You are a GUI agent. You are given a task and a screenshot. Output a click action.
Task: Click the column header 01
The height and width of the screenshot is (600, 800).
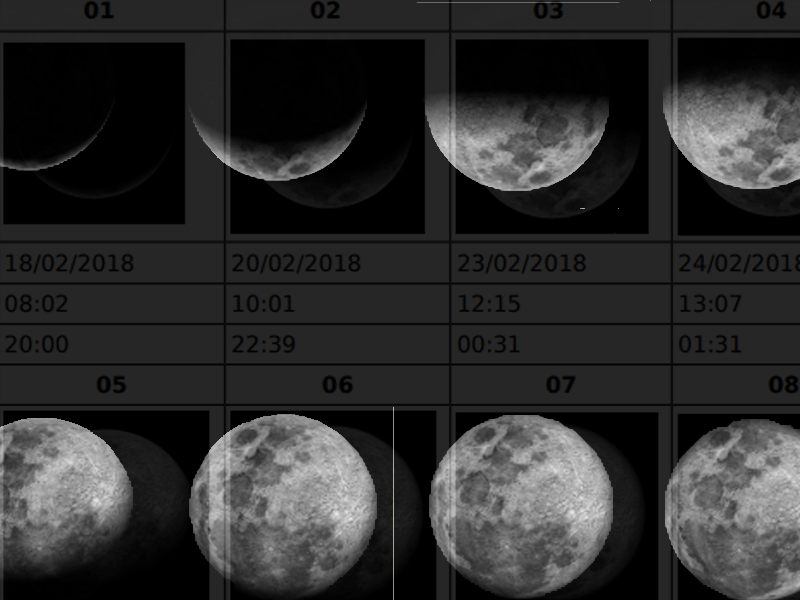(x=99, y=11)
